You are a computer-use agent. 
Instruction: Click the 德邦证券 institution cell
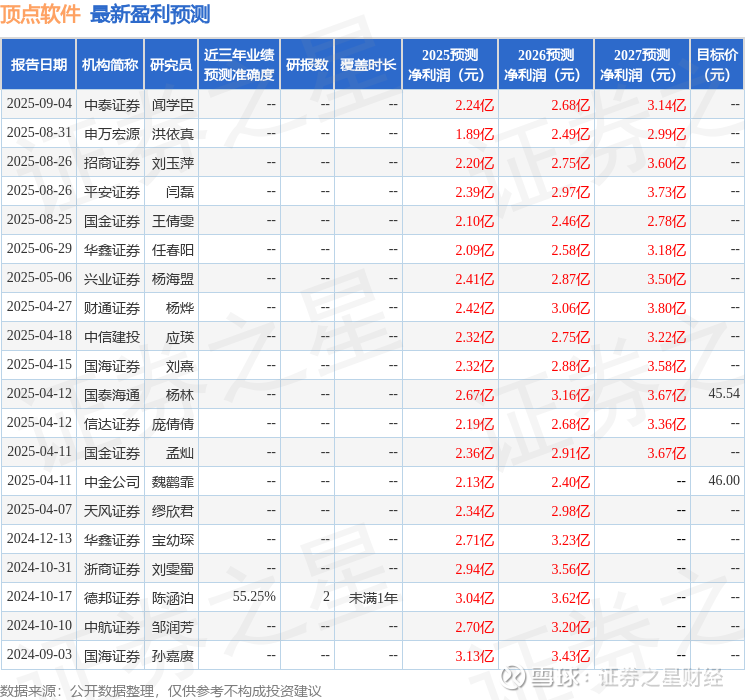pos(112,598)
